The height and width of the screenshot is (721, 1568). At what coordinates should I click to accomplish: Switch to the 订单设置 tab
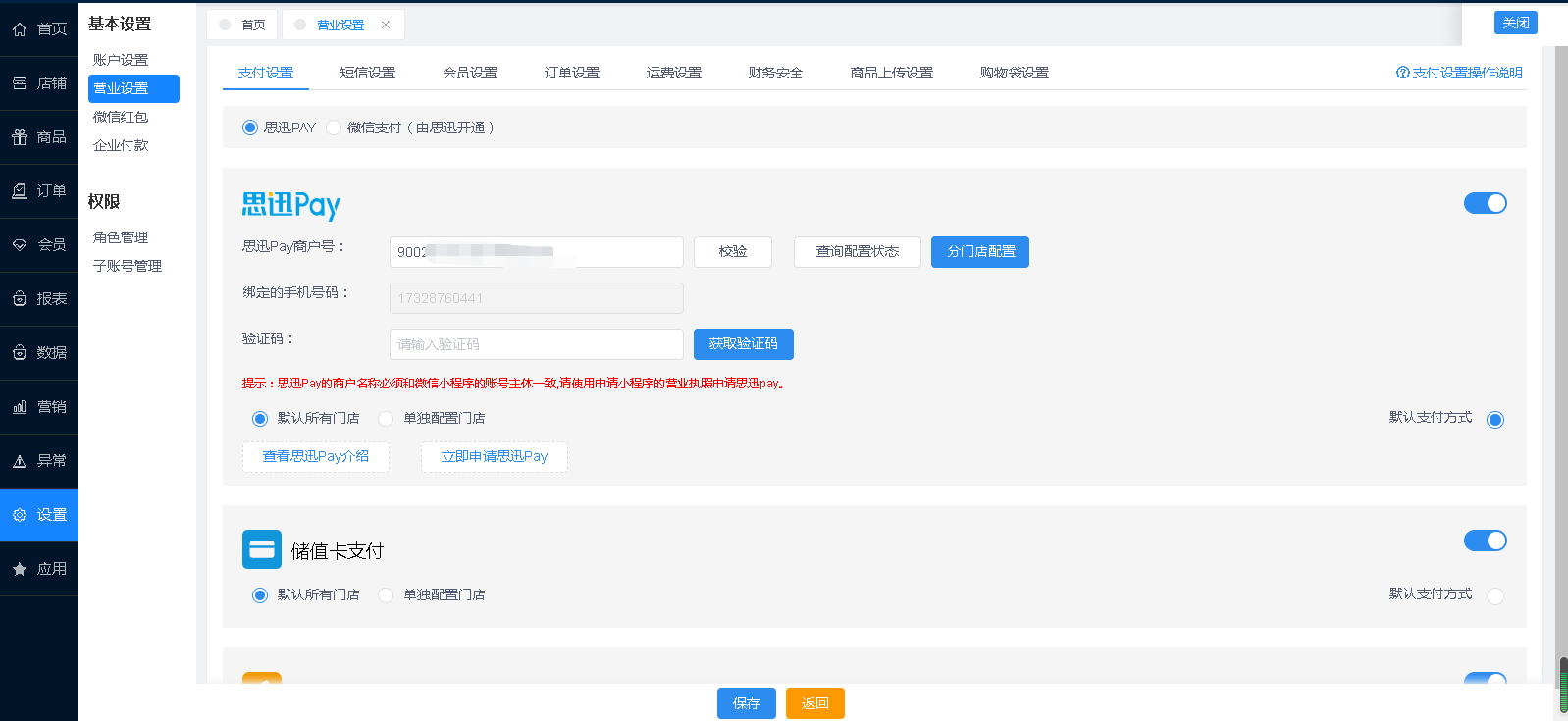[572, 73]
